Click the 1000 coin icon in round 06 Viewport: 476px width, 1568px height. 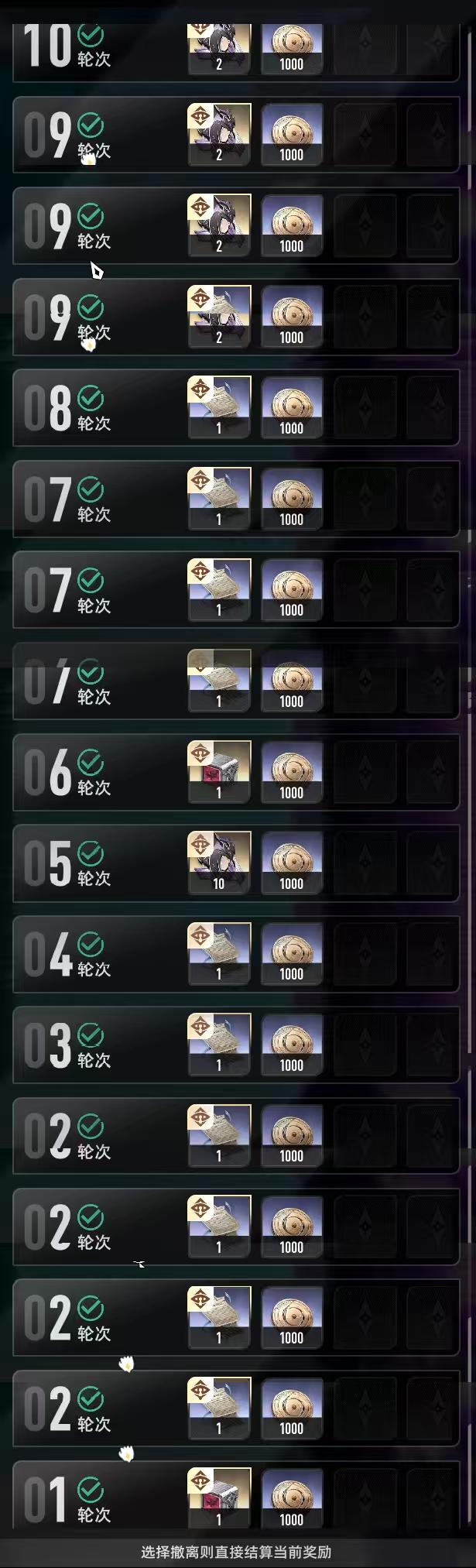(292, 772)
